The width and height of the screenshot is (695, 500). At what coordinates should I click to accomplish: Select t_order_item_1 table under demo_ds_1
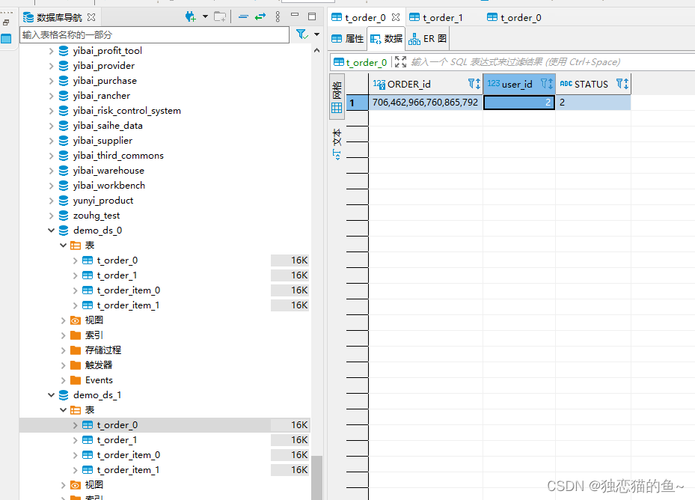128,470
